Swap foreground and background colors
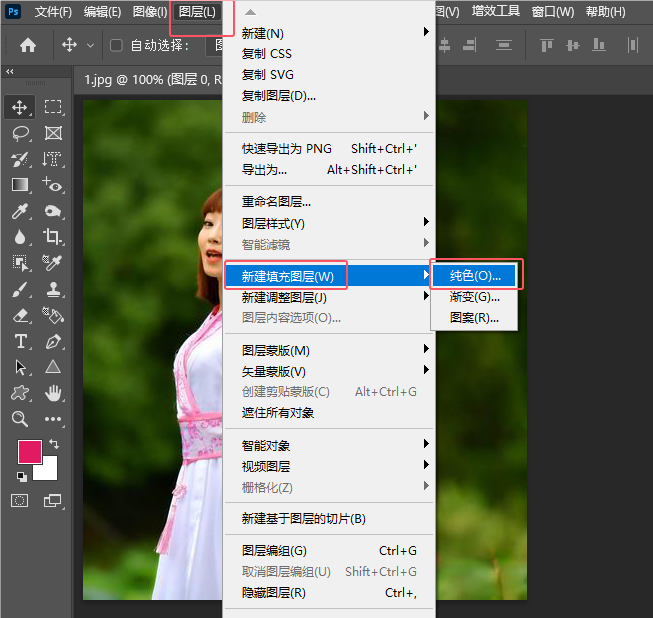The height and width of the screenshot is (618, 653). coord(54,444)
